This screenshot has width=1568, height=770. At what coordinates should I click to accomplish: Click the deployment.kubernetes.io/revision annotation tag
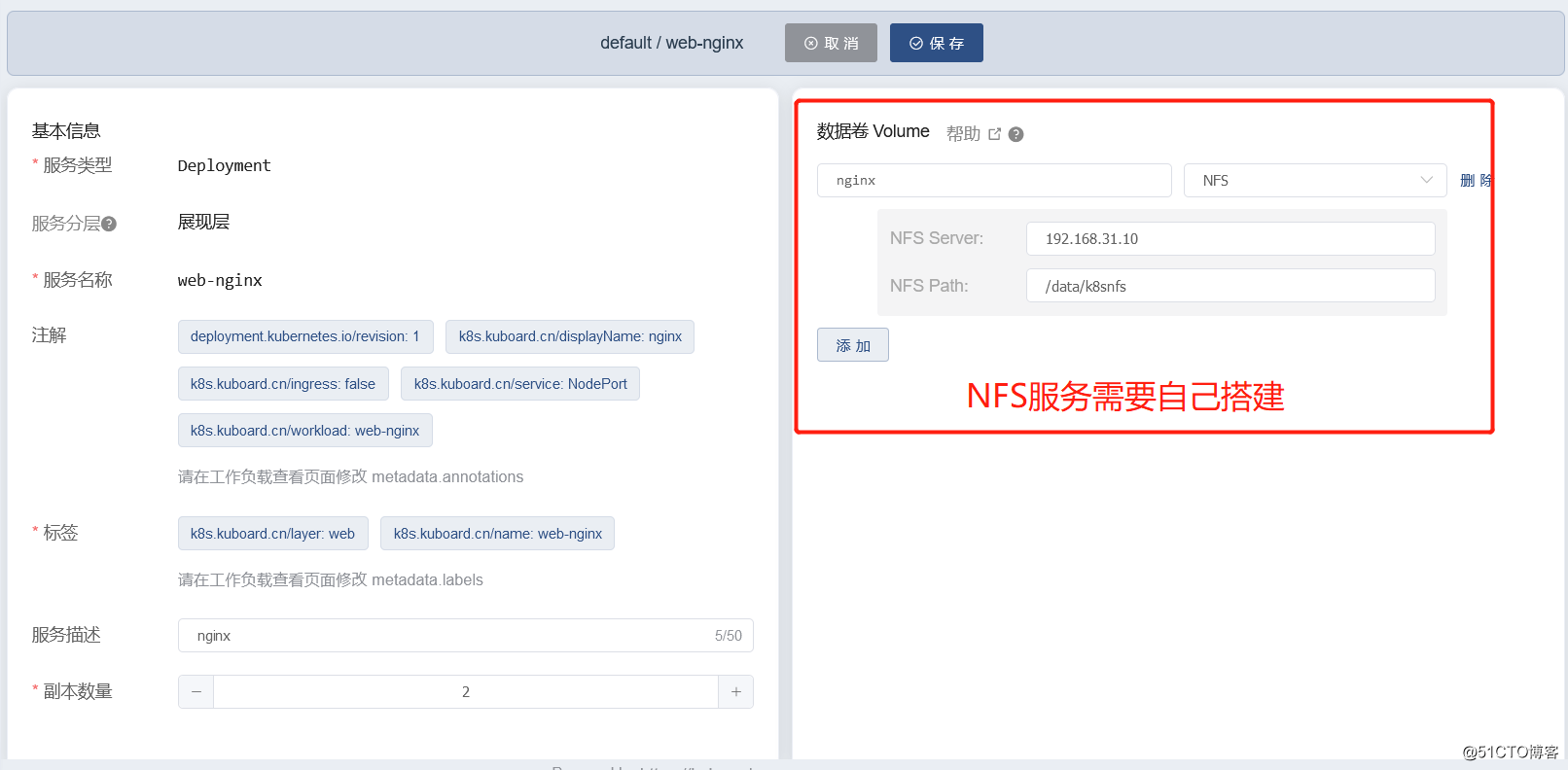click(x=305, y=336)
